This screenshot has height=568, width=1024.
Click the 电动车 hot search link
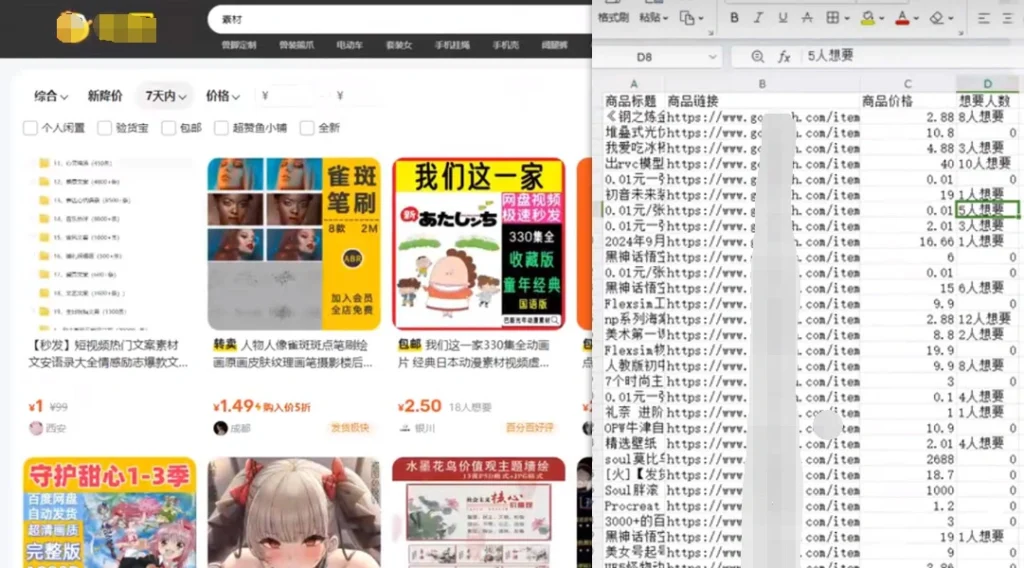[349, 45]
